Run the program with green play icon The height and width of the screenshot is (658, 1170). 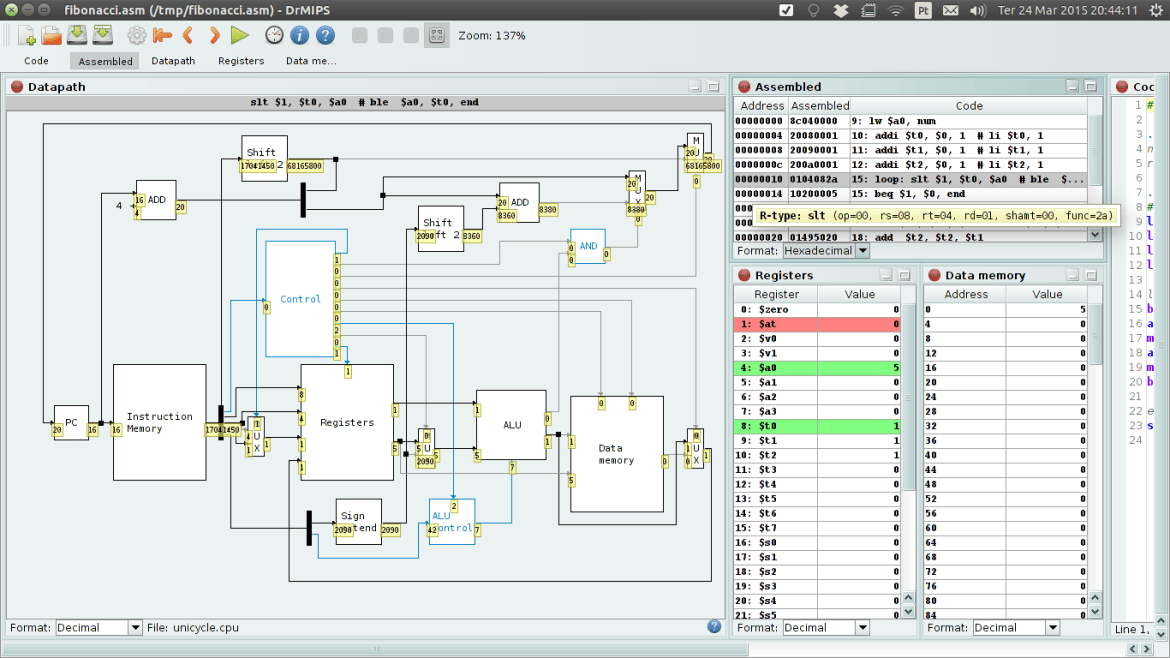point(239,35)
